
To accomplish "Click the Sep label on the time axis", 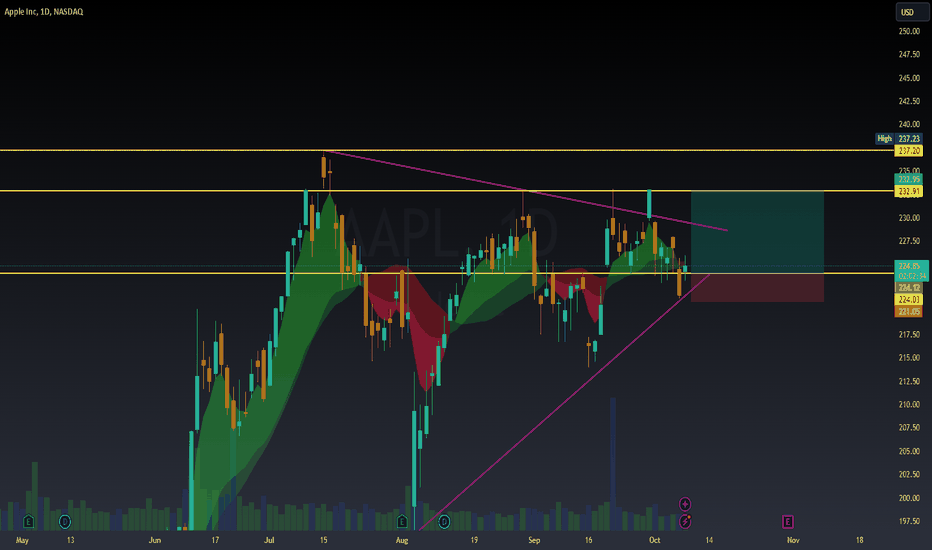I will (534, 540).
